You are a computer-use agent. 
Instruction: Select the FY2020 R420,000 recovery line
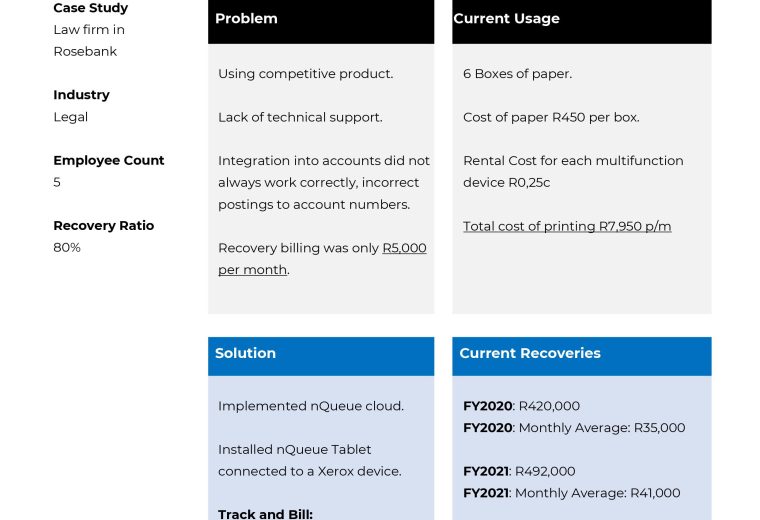tap(521, 406)
